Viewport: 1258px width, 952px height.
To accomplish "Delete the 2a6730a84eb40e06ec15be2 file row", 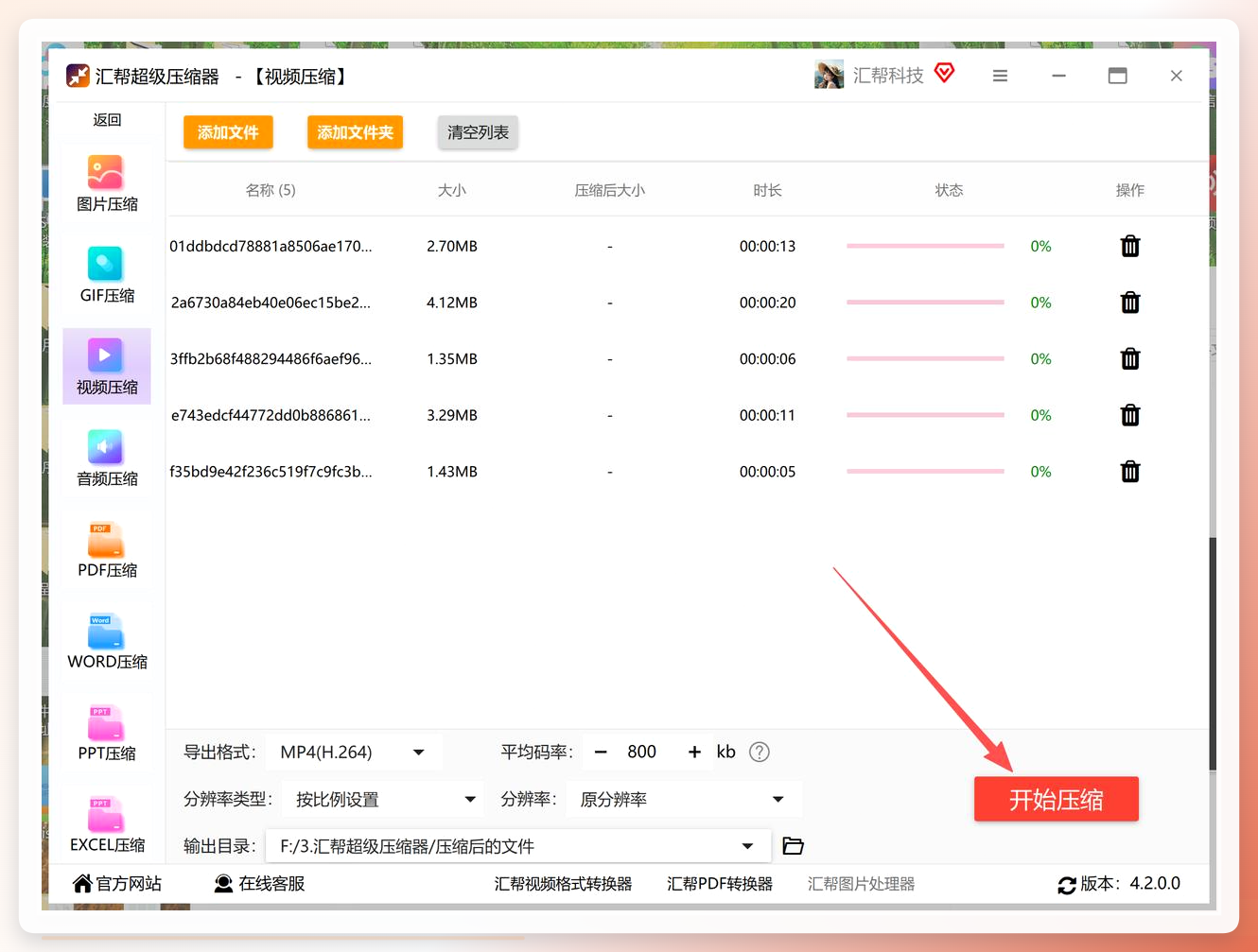I will tap(1130, 303).
